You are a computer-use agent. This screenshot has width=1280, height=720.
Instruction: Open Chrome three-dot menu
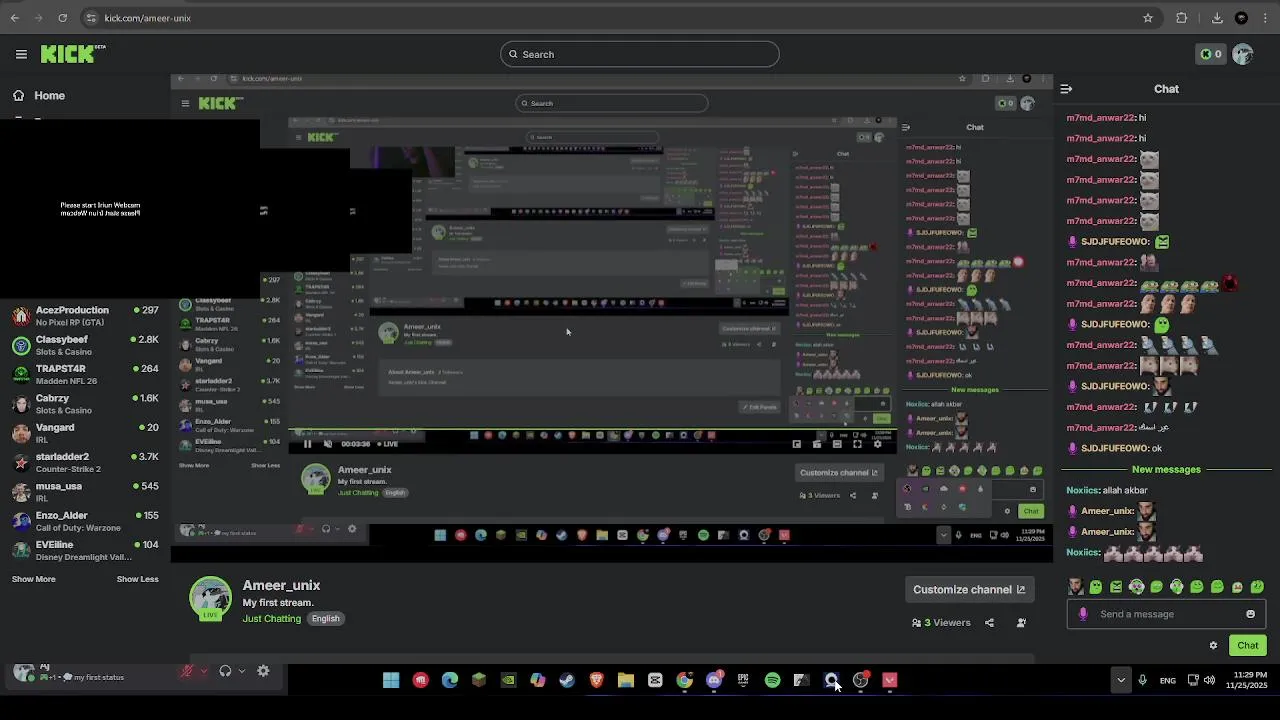(1266, 18)
